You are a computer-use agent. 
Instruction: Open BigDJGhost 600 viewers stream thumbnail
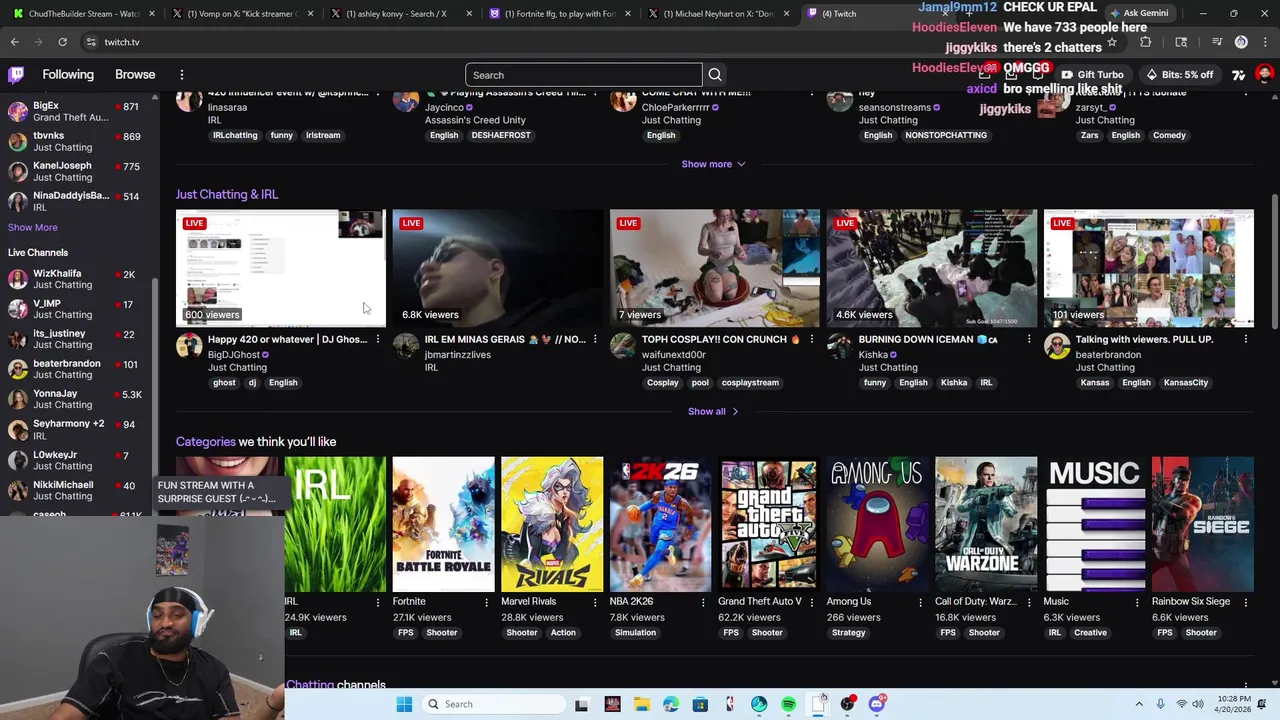pyautogui.click(x=281, y=268)
